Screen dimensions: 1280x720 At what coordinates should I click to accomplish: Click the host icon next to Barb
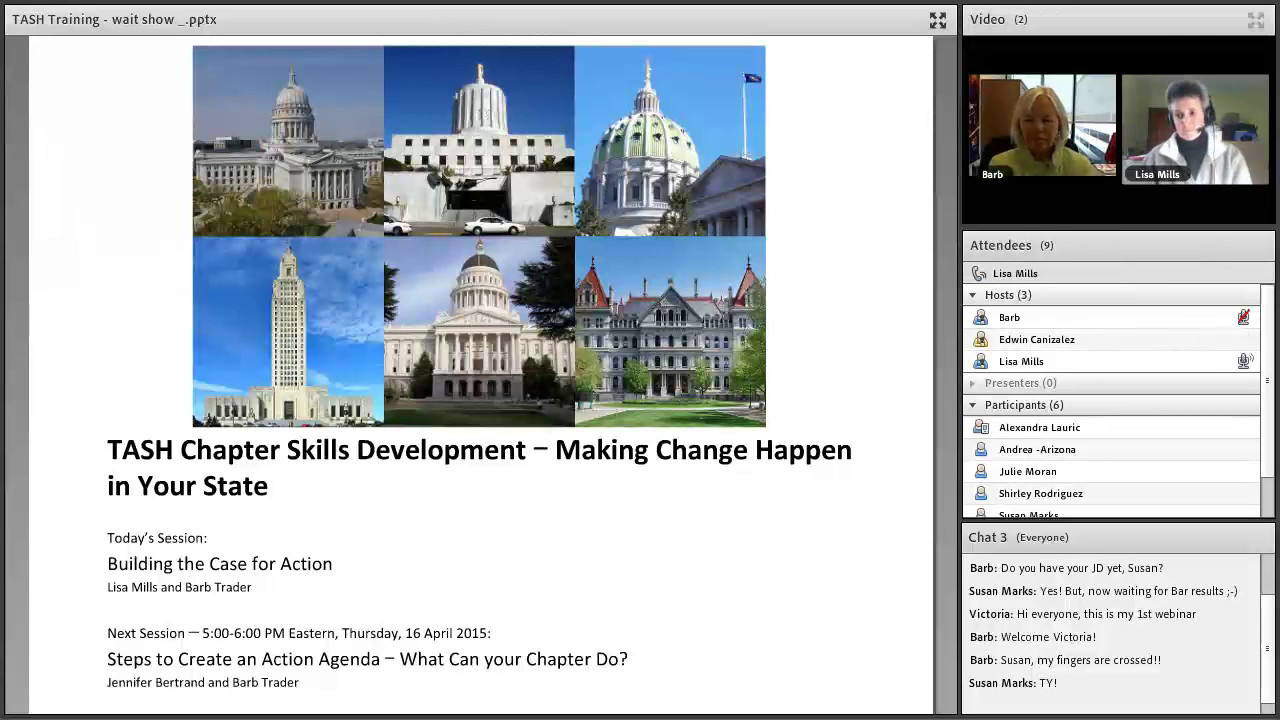(981, 317)
